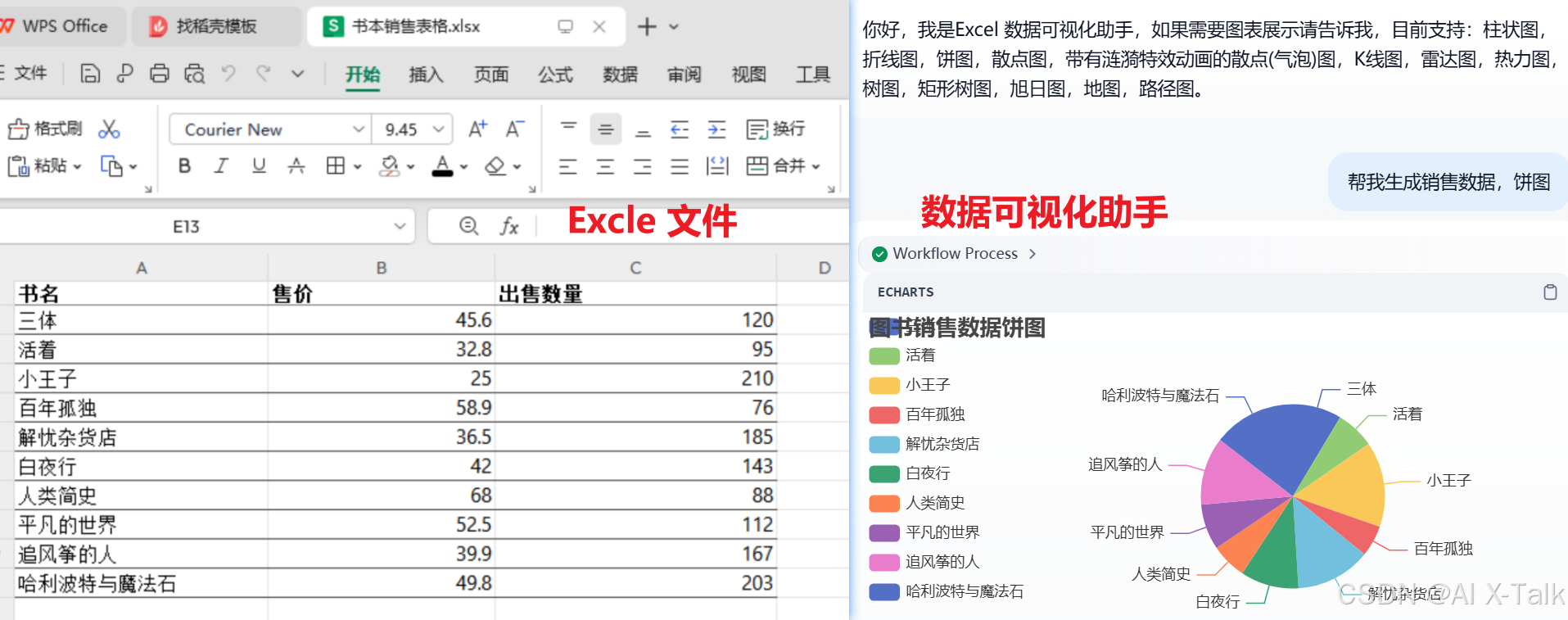Toggle Underline formatting

(x=259, y=166)
